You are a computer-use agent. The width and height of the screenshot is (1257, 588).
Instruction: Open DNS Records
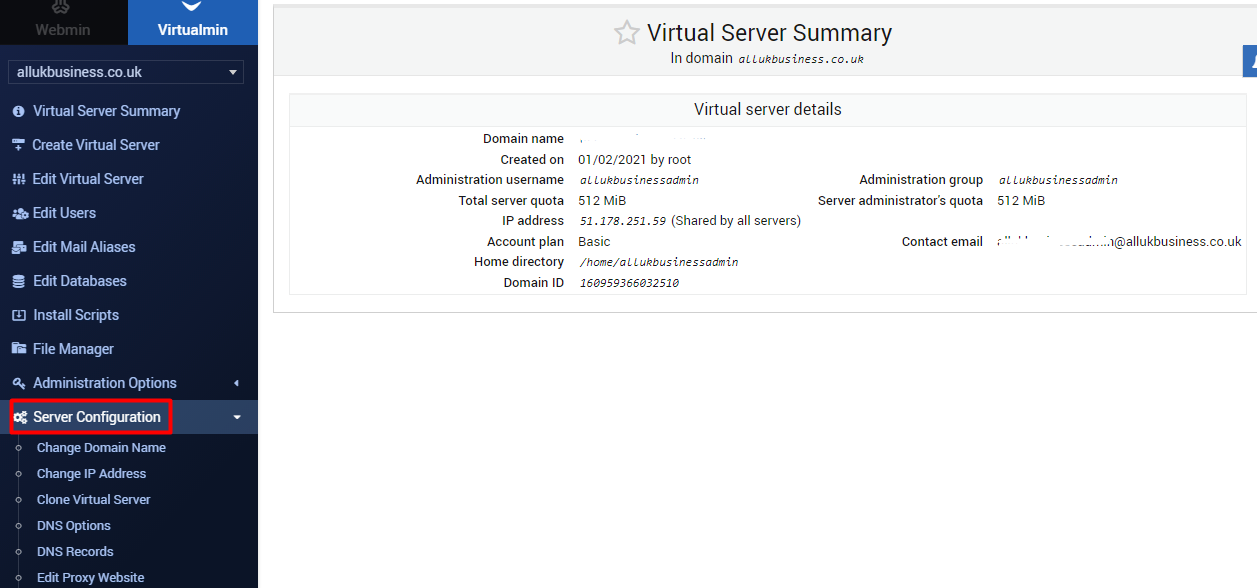point(75,552)
